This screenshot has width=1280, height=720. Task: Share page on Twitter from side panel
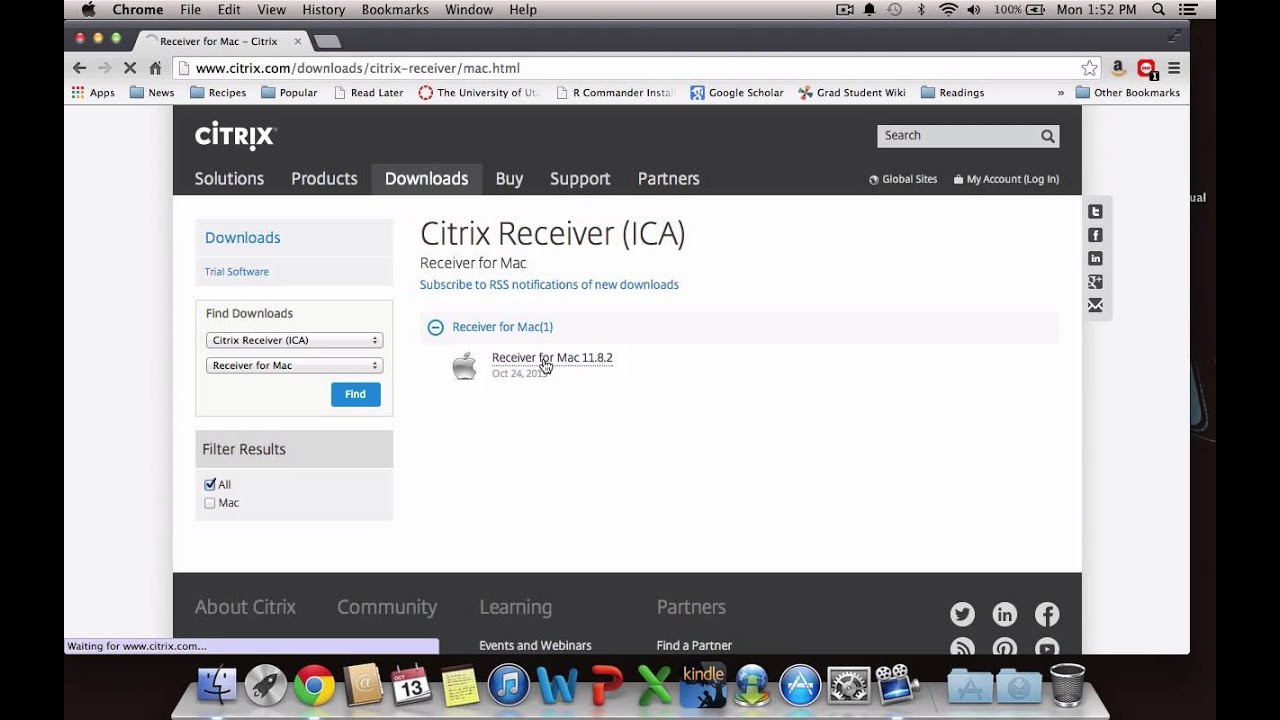pyautogui.click(x=1095, y=212)
